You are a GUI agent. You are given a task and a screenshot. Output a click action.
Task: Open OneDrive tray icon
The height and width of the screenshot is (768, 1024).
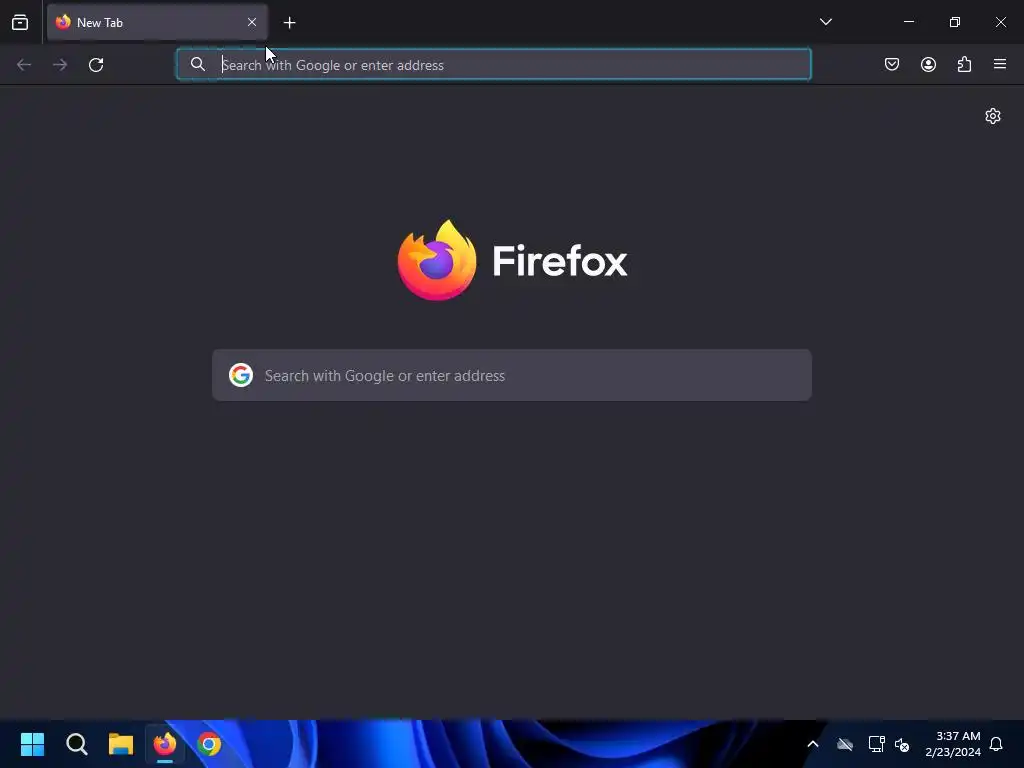click(x=845, y=744)
